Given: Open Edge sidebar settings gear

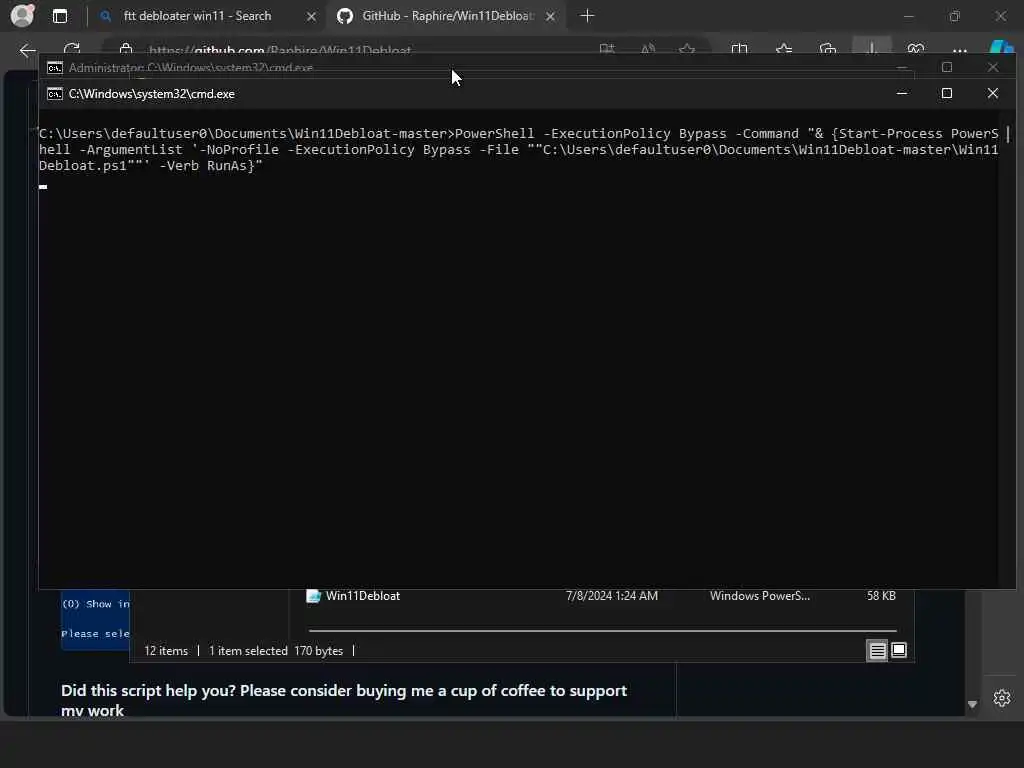Looking at the screenshot, I should point(1002,698).
